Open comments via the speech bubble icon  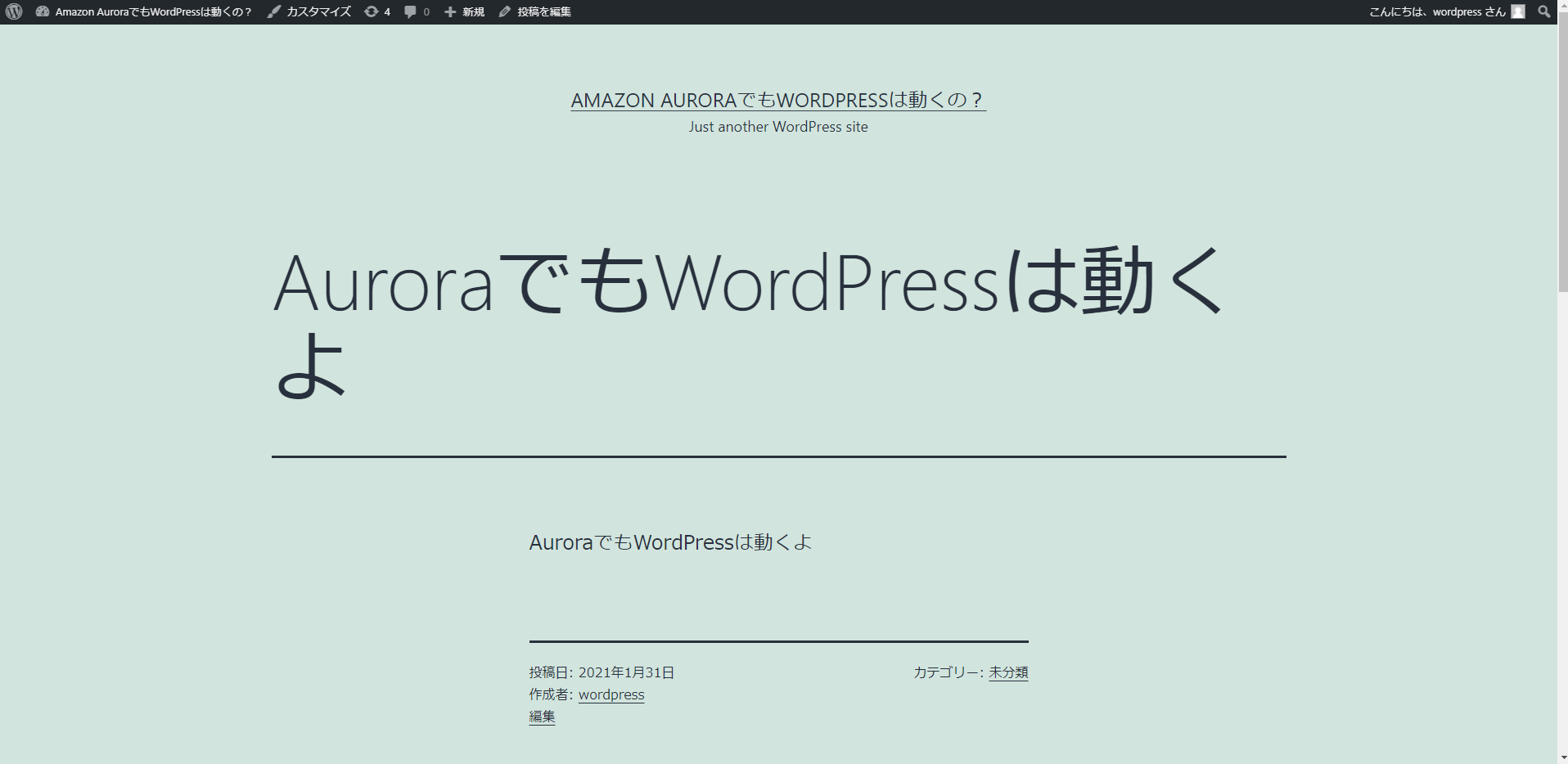pyautogui.click(x=409, y=11)
